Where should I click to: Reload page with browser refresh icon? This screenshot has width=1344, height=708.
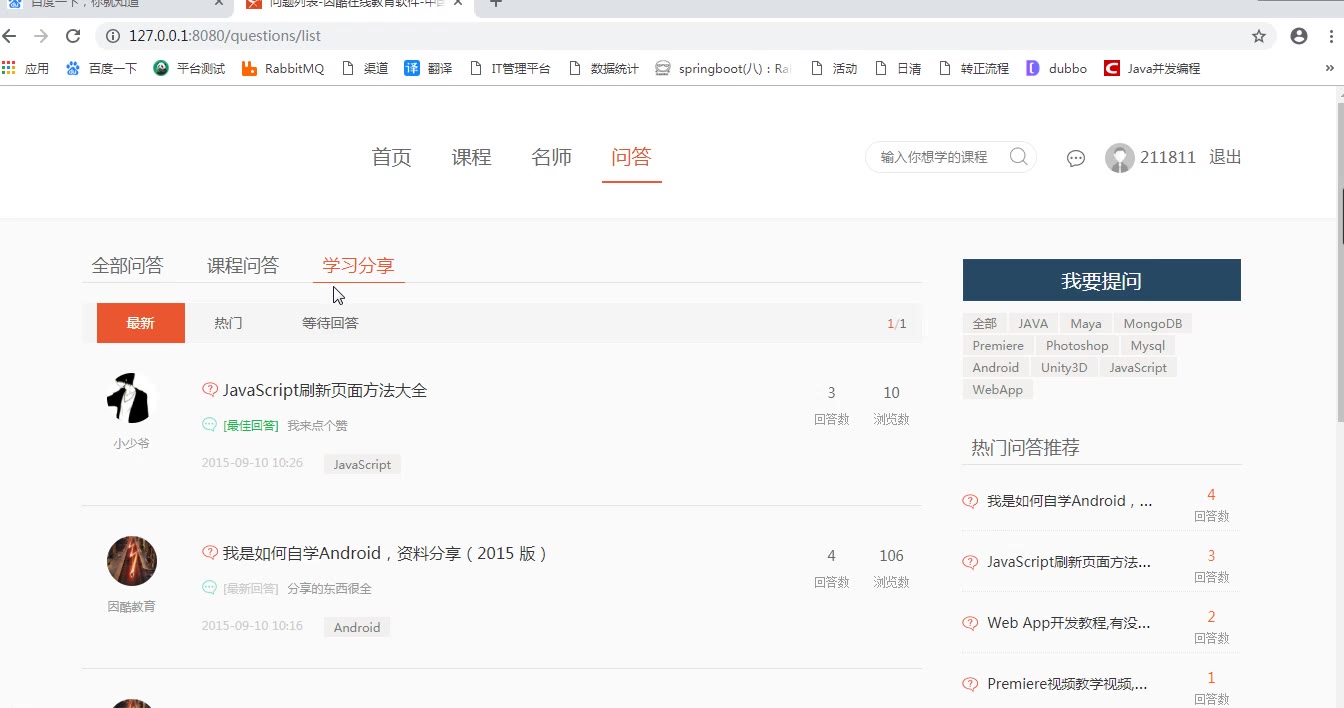pos(73,36)
